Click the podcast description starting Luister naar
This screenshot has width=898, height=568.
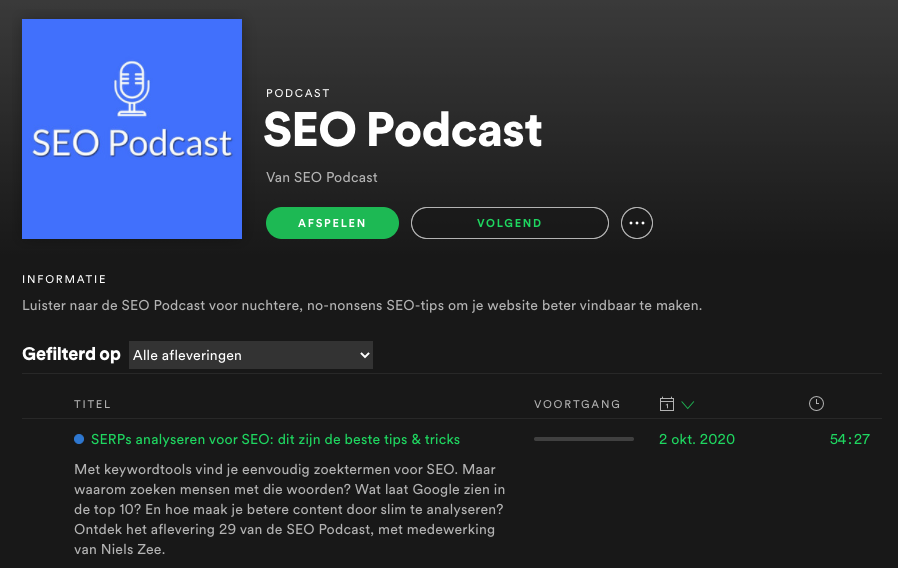pyautogui.click(x=362, y=306)
